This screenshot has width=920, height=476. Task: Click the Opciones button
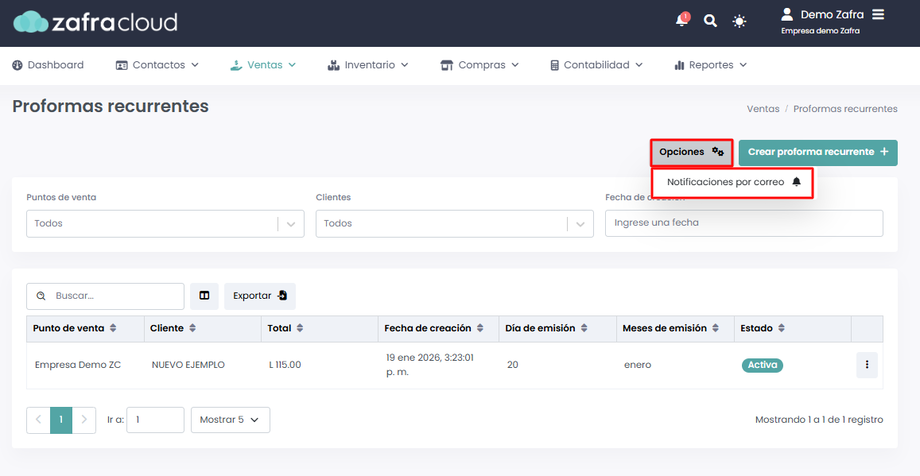point(691,152)
